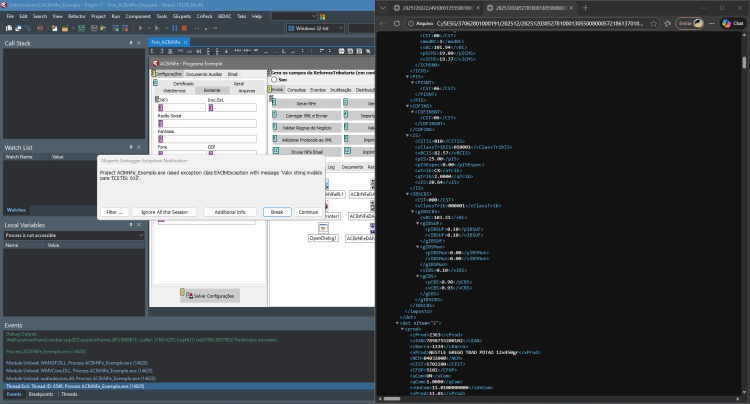The height and width of the screenshot is (404, 750).
Task: Open the Project menu
Action: click(x=98, y=16)
